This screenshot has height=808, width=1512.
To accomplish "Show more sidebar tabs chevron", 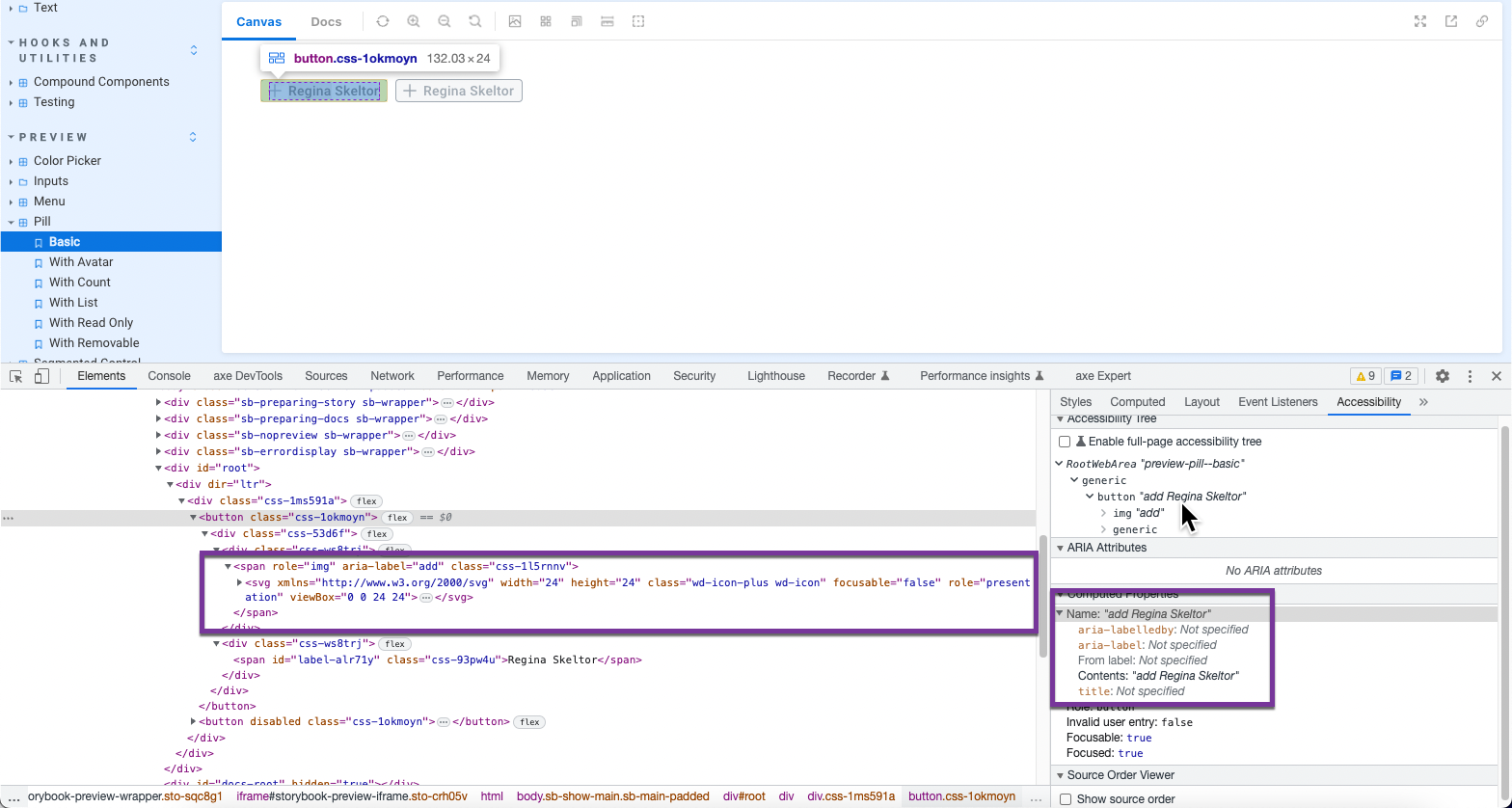I will point(1423,402).
